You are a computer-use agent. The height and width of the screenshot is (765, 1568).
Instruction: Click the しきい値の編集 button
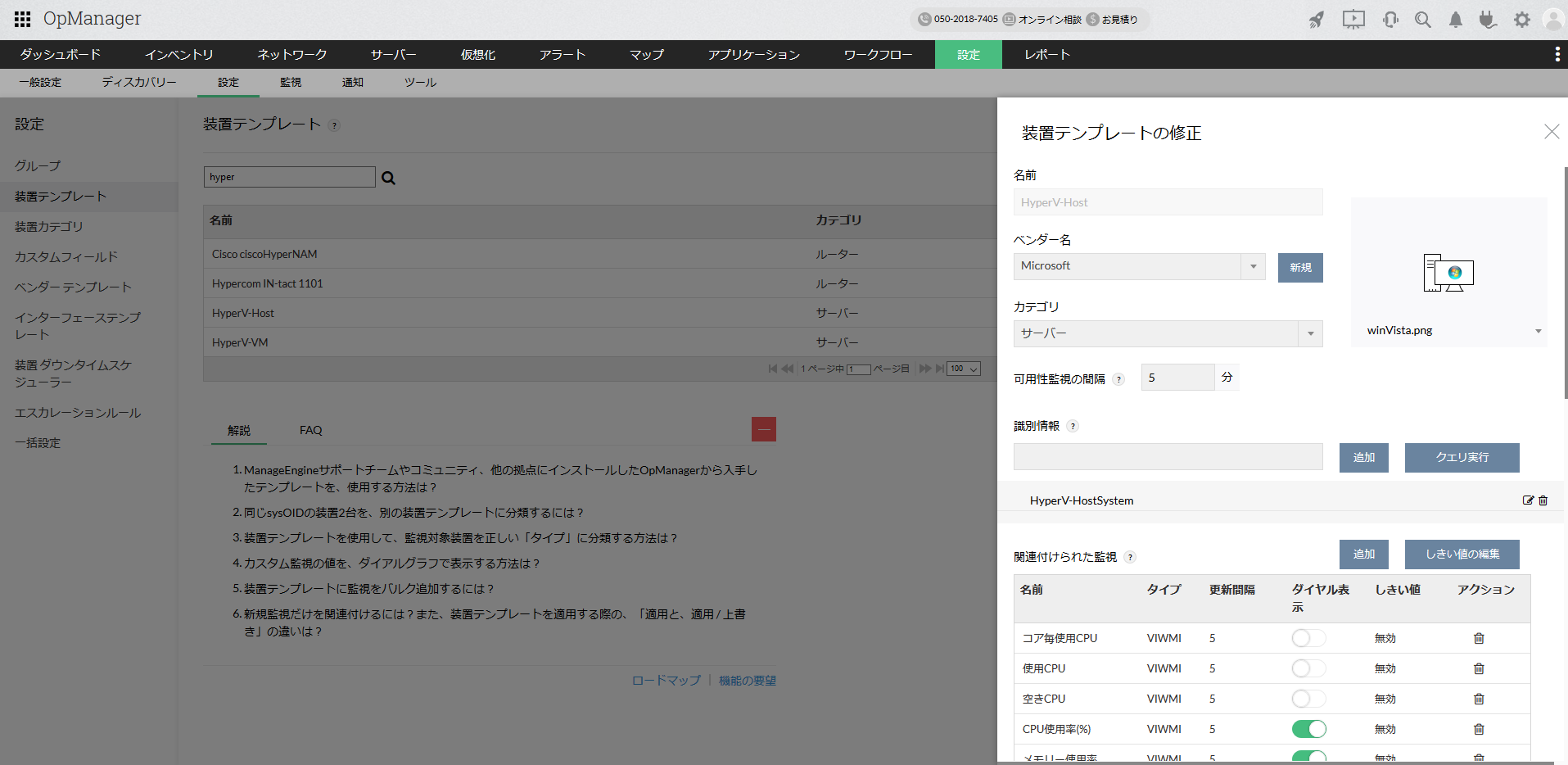point(1462,555)
